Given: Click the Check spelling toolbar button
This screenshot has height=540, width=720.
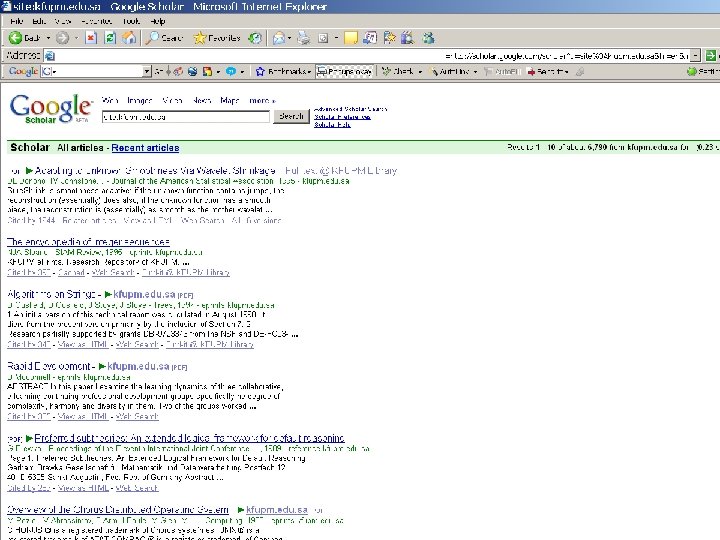Looking at the screenshot, I should click(x=398, y=71).
